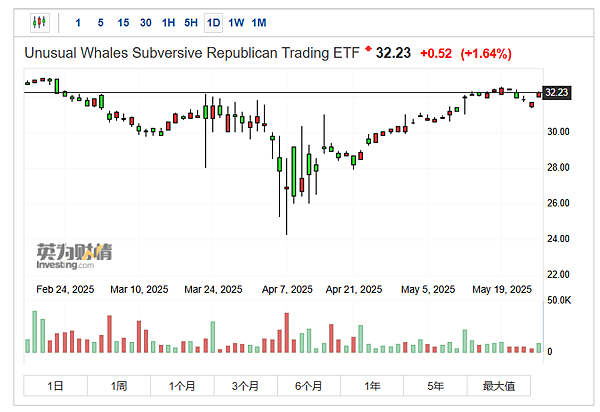This screenshot has height=412, width=600.
Task: Choose the 最大值 time range
Action: 499,386
